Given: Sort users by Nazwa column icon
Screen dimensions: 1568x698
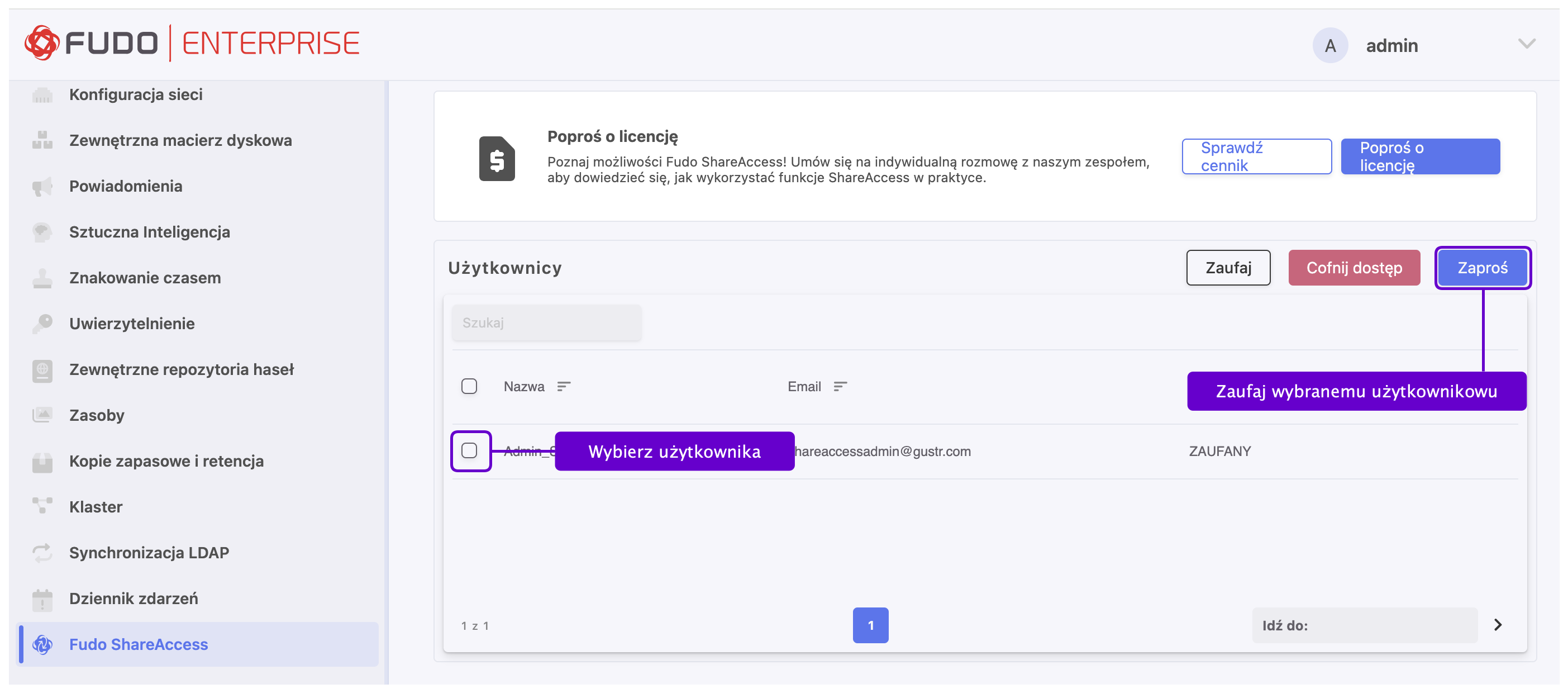Looking at the screenshot, I should click(x=564, y=387).
